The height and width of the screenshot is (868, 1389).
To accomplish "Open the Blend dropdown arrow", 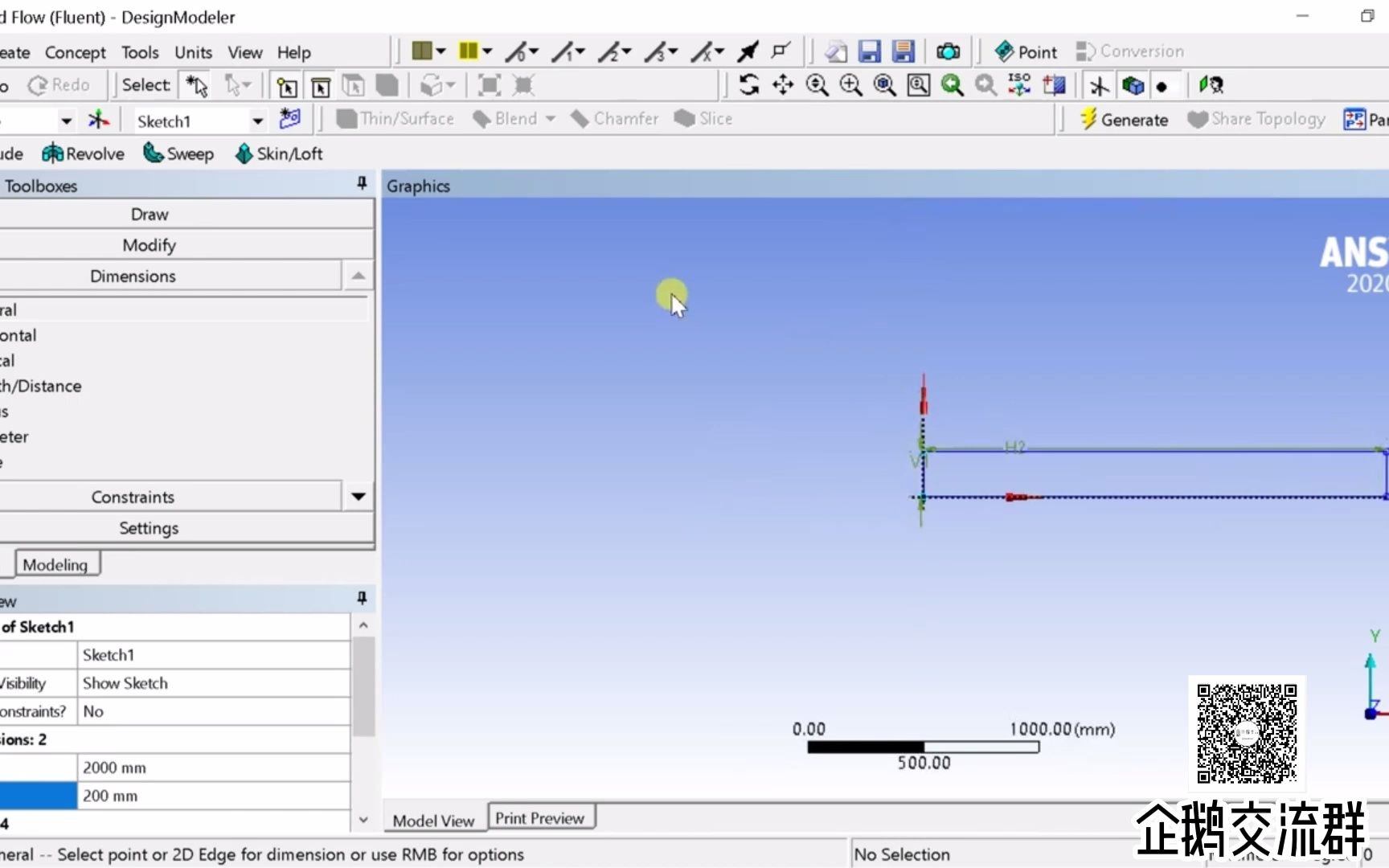I will point(551,119).
